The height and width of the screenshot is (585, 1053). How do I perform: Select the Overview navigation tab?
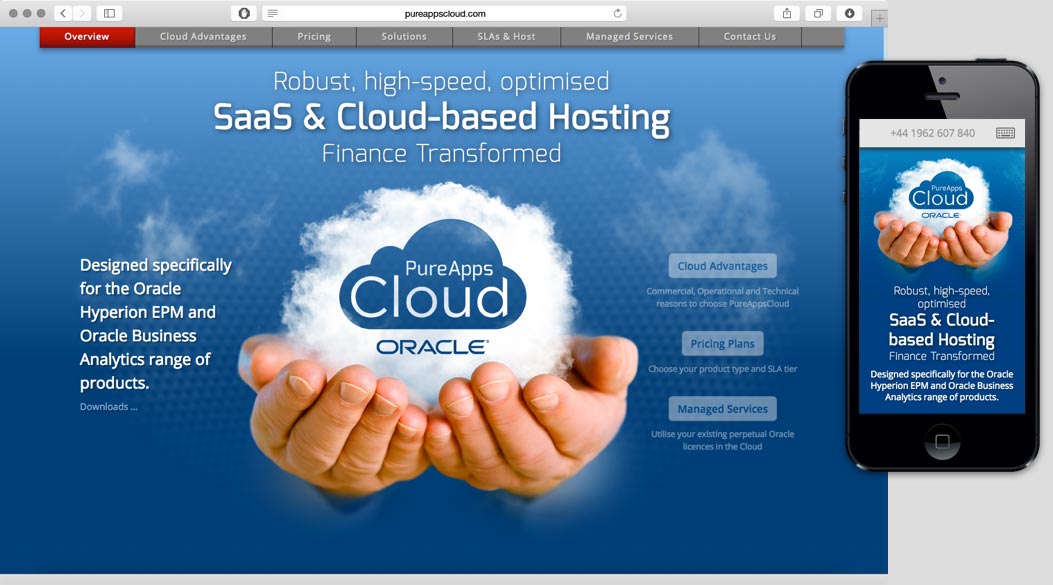point(87,37)
